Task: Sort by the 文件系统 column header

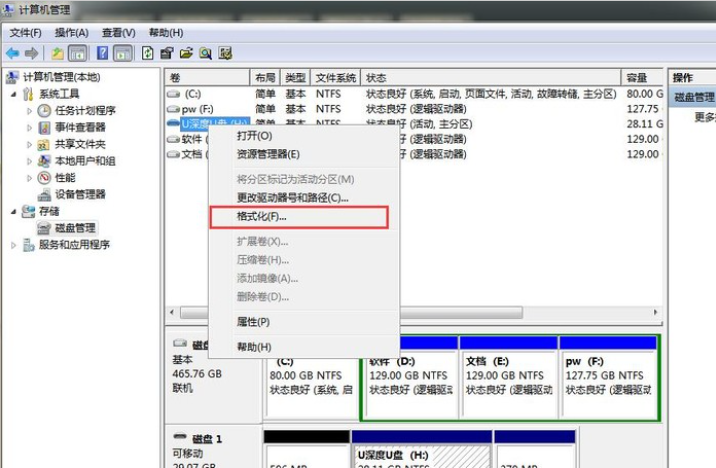Action: 336,78
